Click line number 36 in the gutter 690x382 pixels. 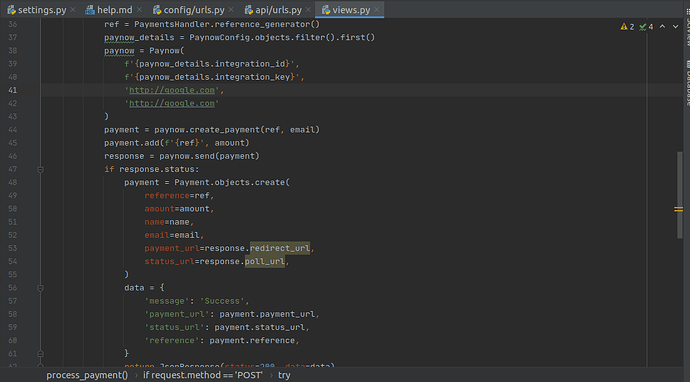[x=12, y=24]
